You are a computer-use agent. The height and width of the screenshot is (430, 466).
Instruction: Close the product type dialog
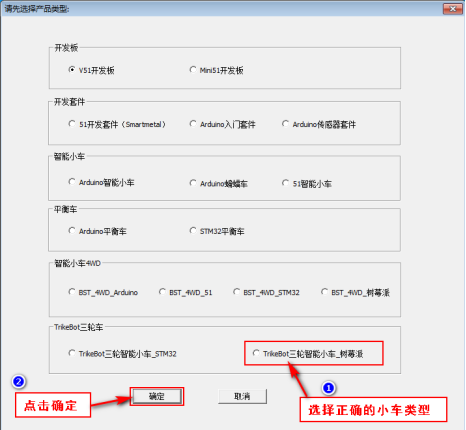(452, 9)
